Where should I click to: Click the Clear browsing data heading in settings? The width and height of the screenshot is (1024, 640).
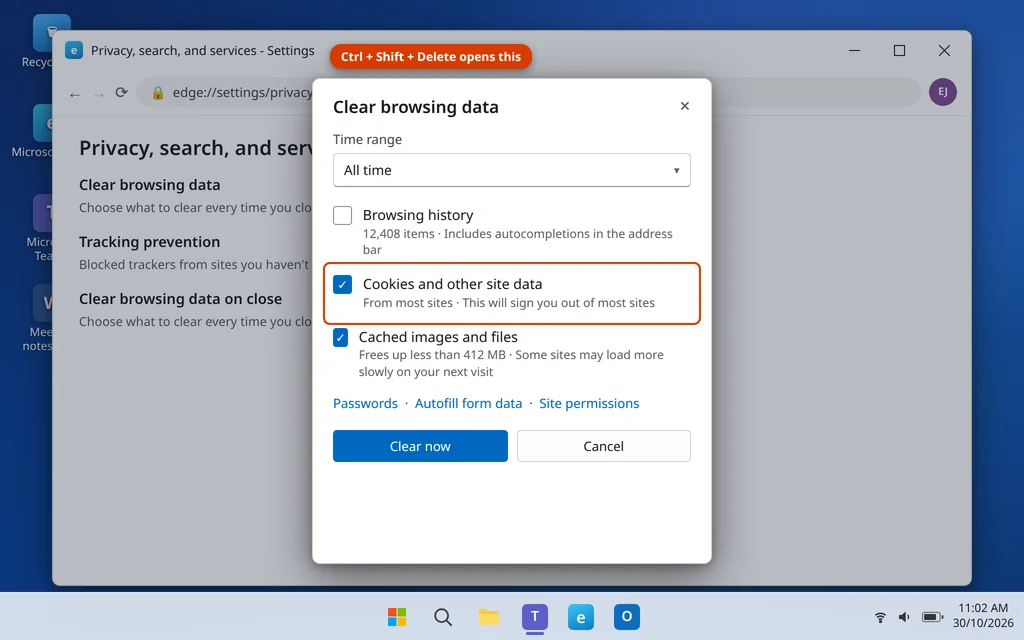pos(150,185)
